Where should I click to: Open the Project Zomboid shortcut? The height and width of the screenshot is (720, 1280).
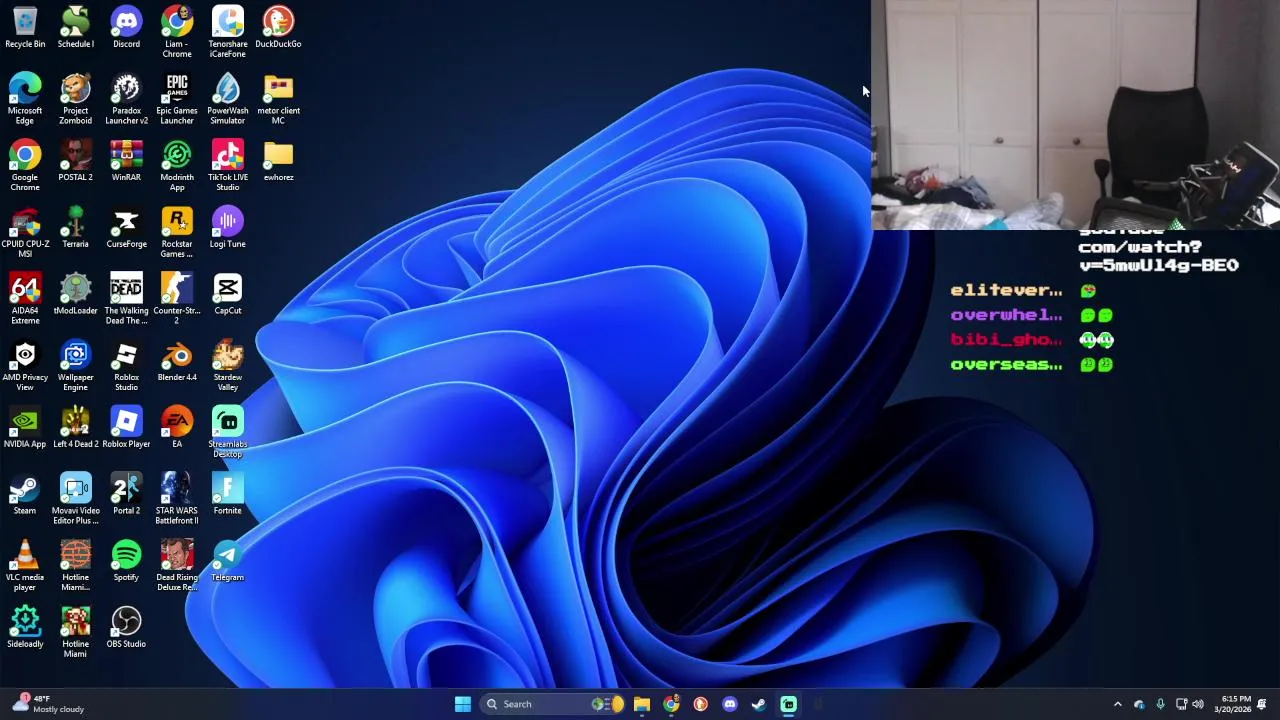pyautogui.click(x=75, y=99)
